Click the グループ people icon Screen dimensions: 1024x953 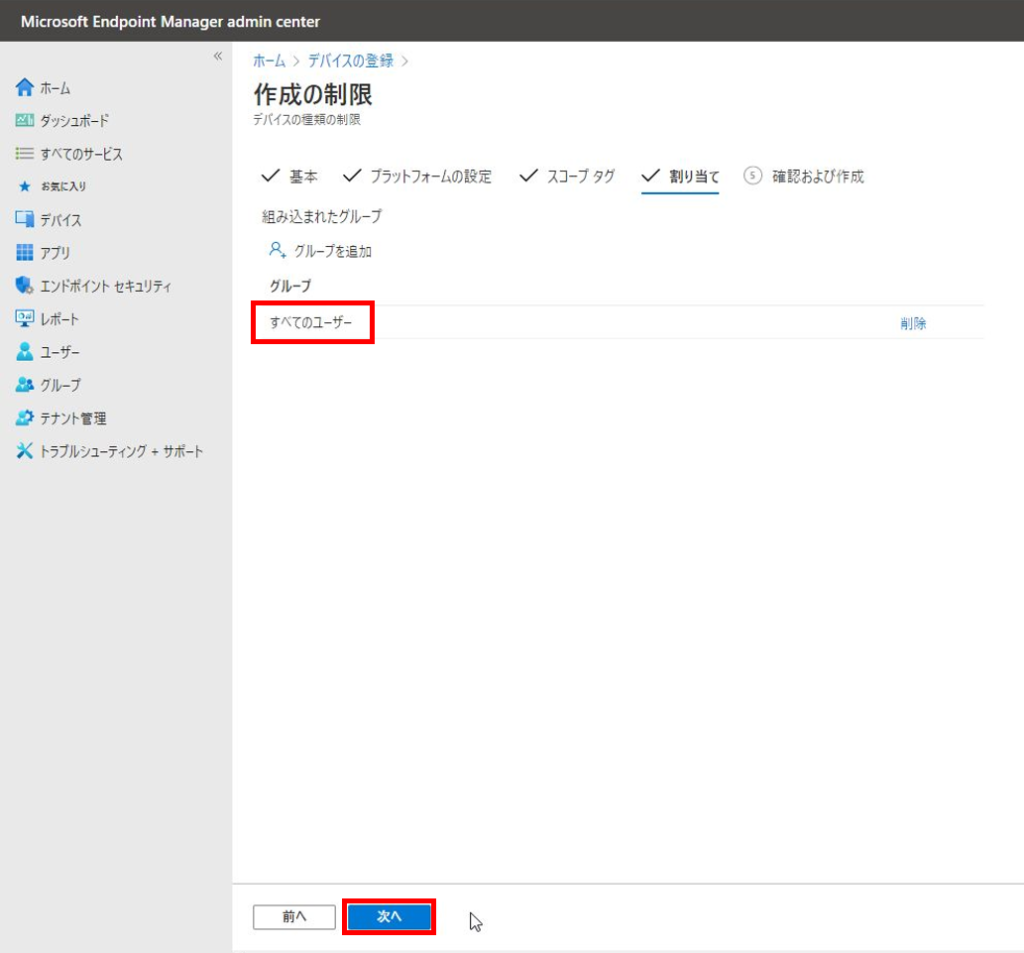pos(25,385)
